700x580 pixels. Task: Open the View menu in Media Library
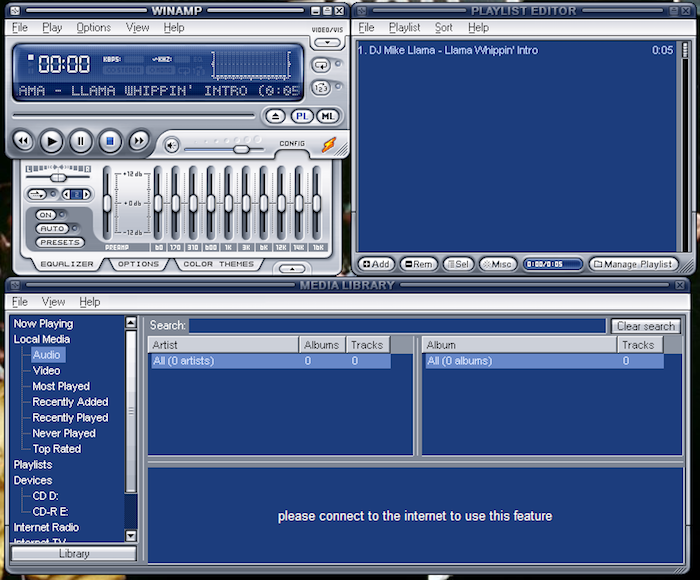coord(54,302)
